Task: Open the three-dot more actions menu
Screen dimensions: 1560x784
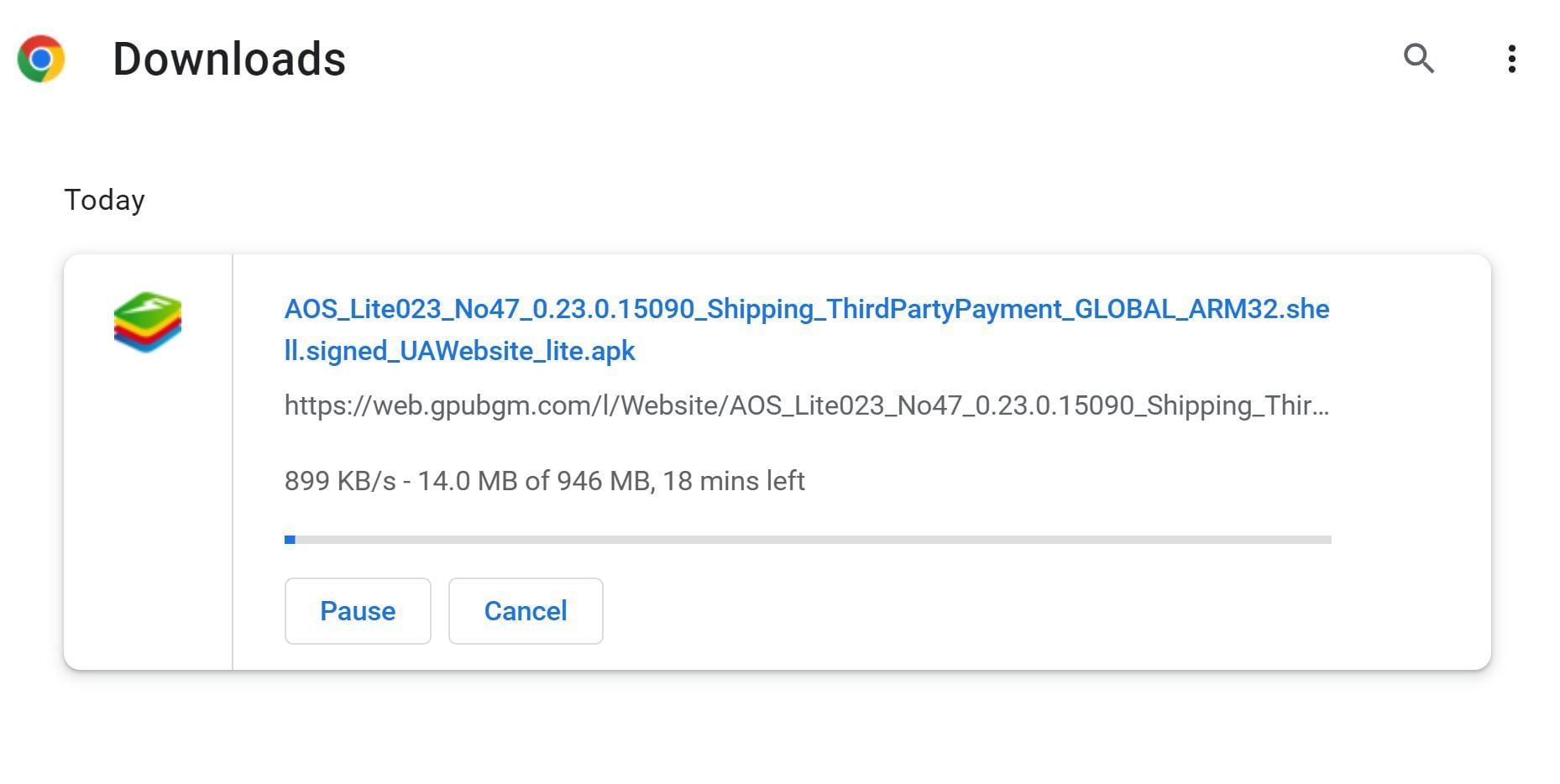Action: point(1511,59)
